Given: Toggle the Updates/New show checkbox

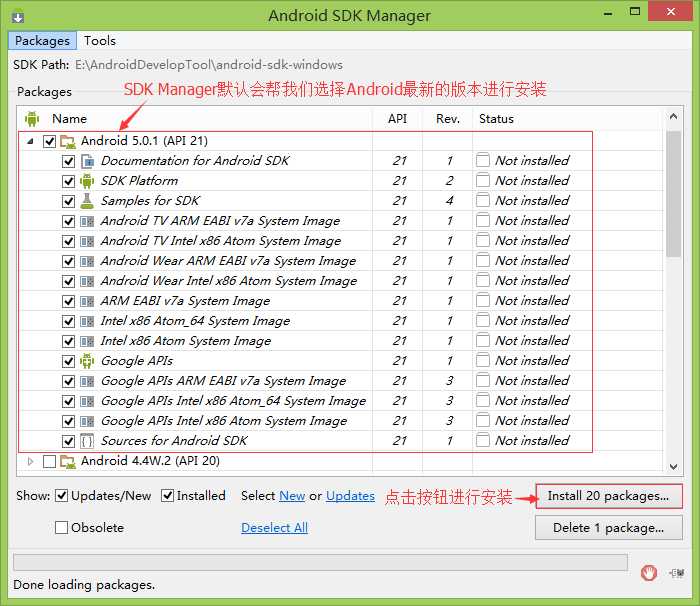Looking at the screenshot, I should tap(62, 496).
